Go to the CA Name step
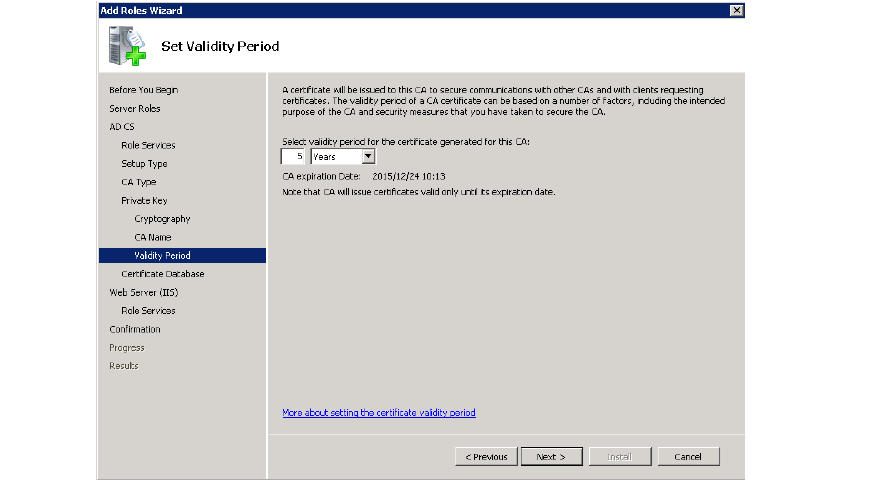 click(153, 237)
